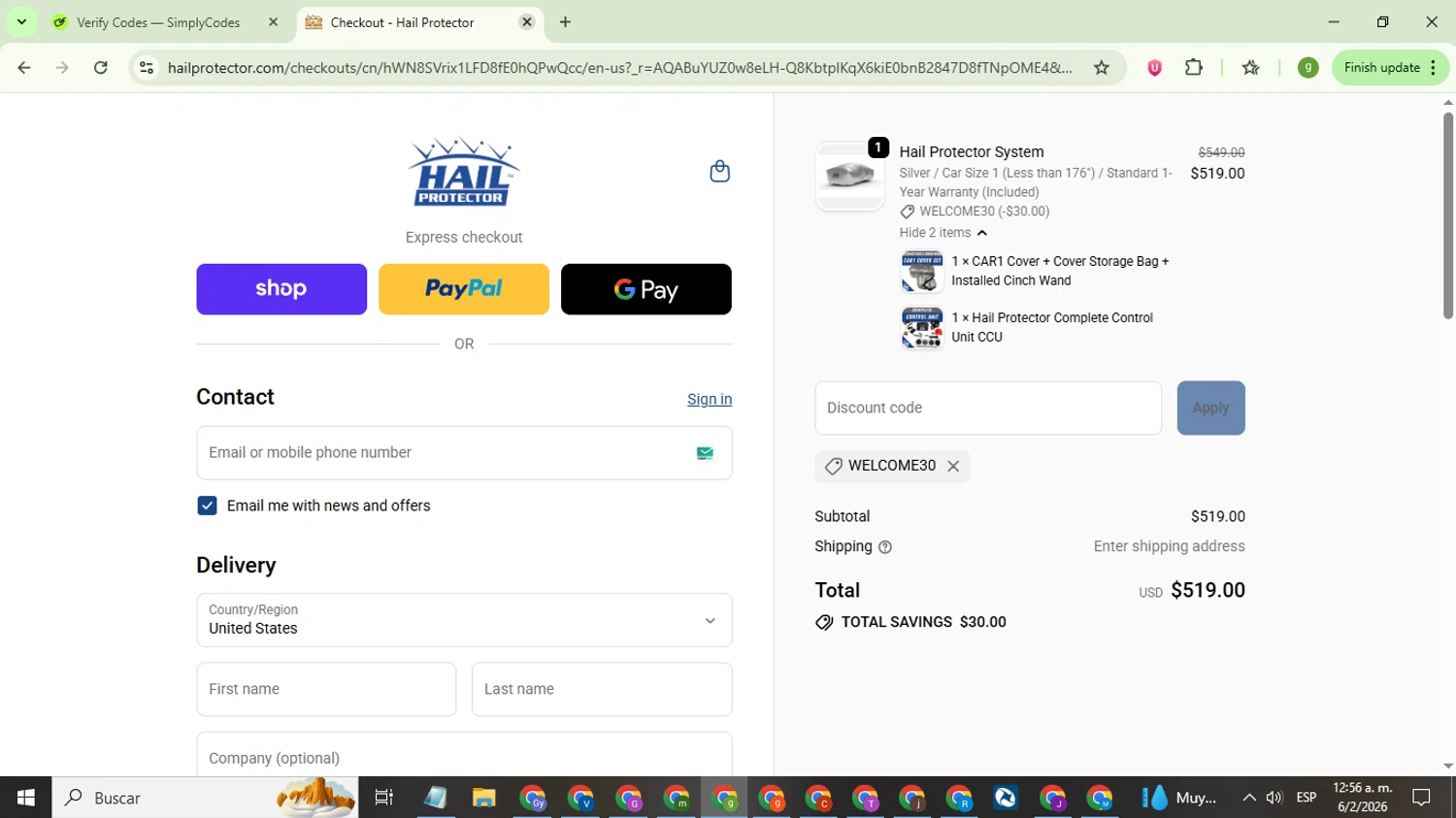Screen dimensions: 1456x818
Task: Pay with Shop Pay button
Action: click(x=281, y=289)
